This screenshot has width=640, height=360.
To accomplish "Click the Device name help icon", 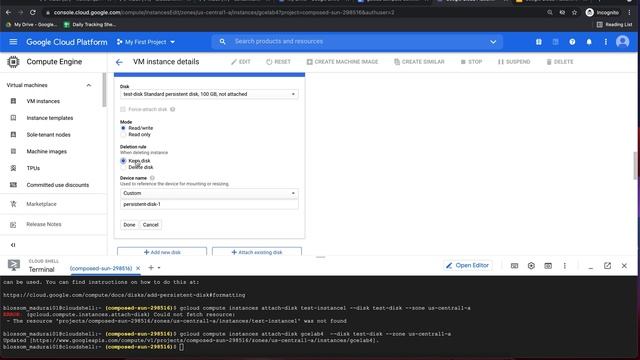I will click(152, 178).
